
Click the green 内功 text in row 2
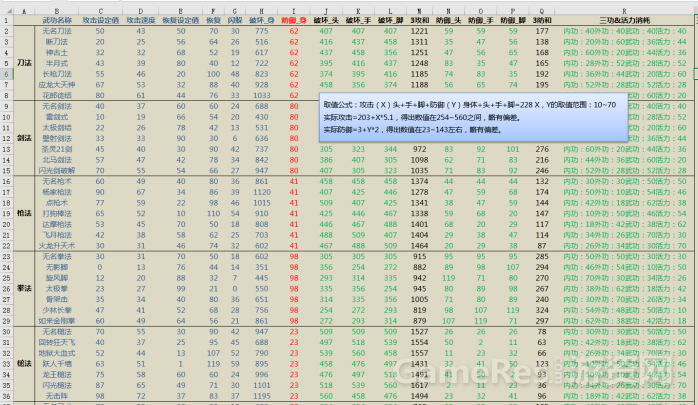(x=570, y=31)
